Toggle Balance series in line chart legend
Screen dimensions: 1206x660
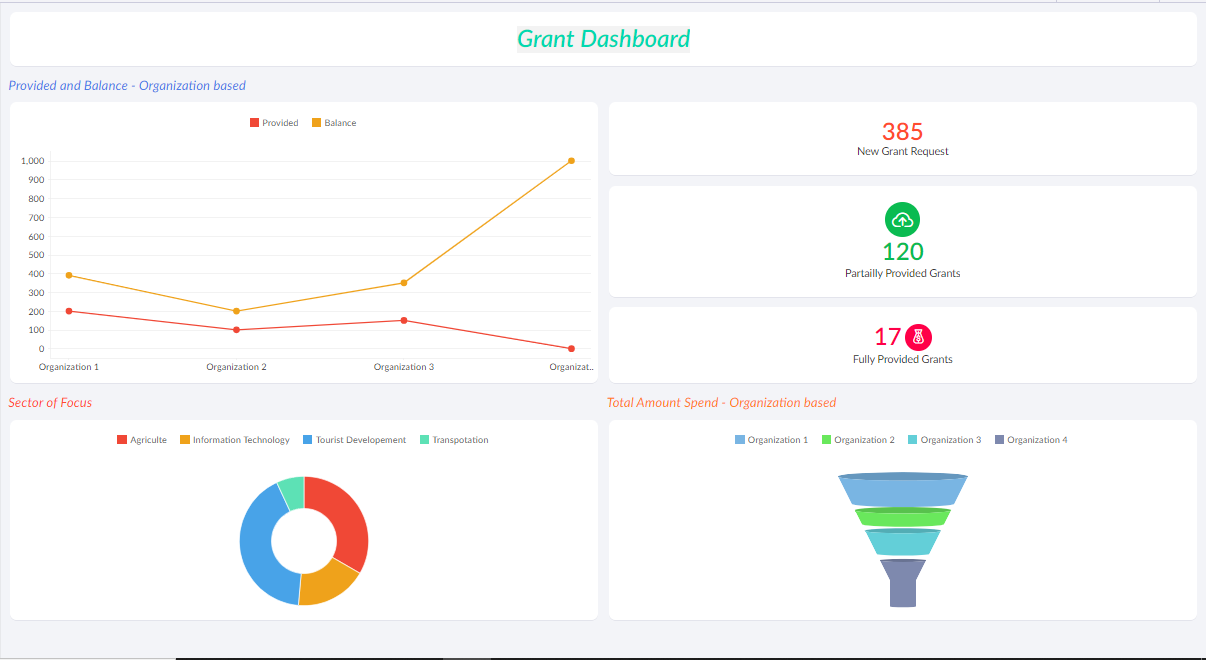334,123
